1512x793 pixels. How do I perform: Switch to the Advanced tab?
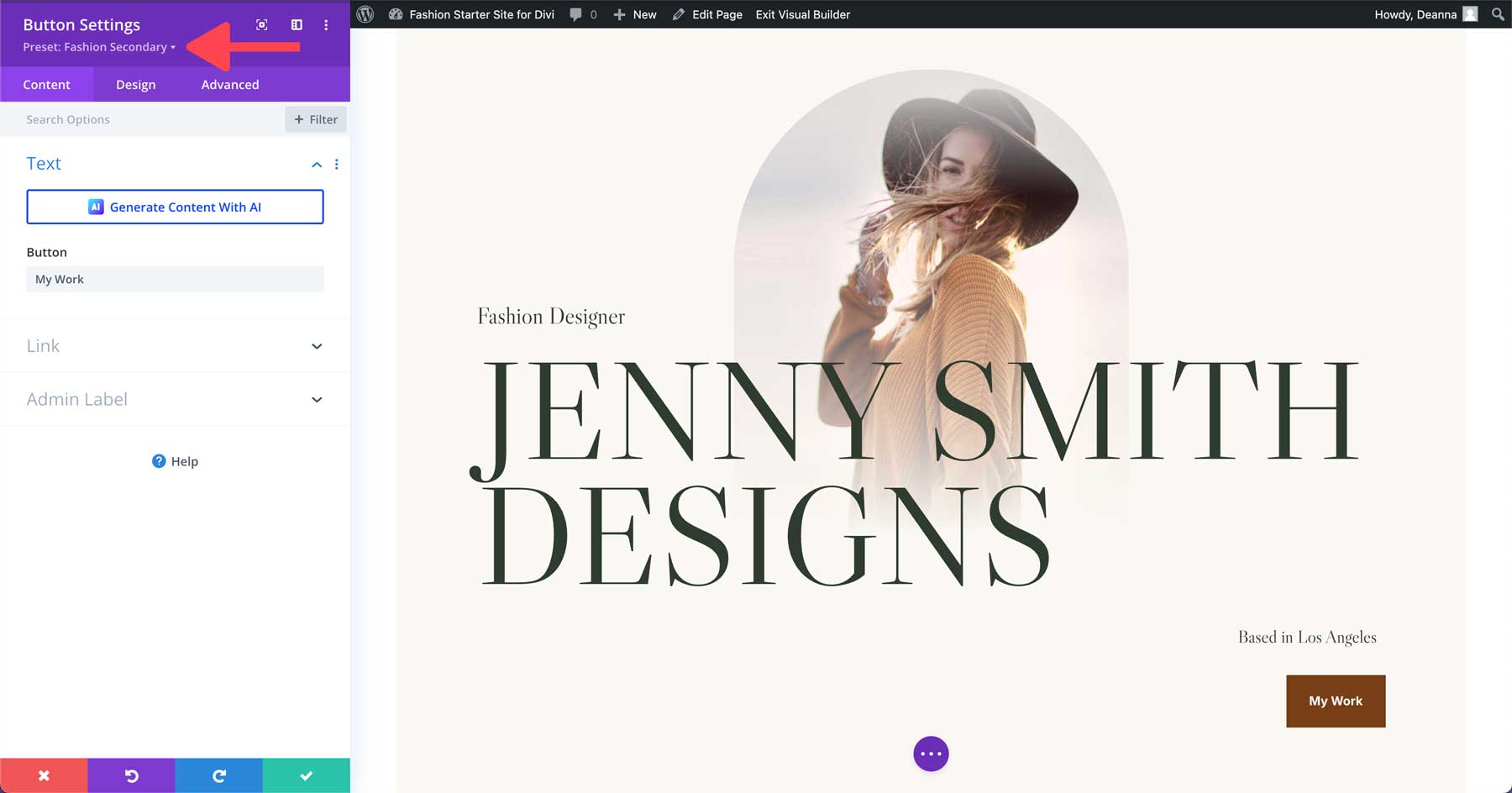pyautogui.click(x=229, y=84)
